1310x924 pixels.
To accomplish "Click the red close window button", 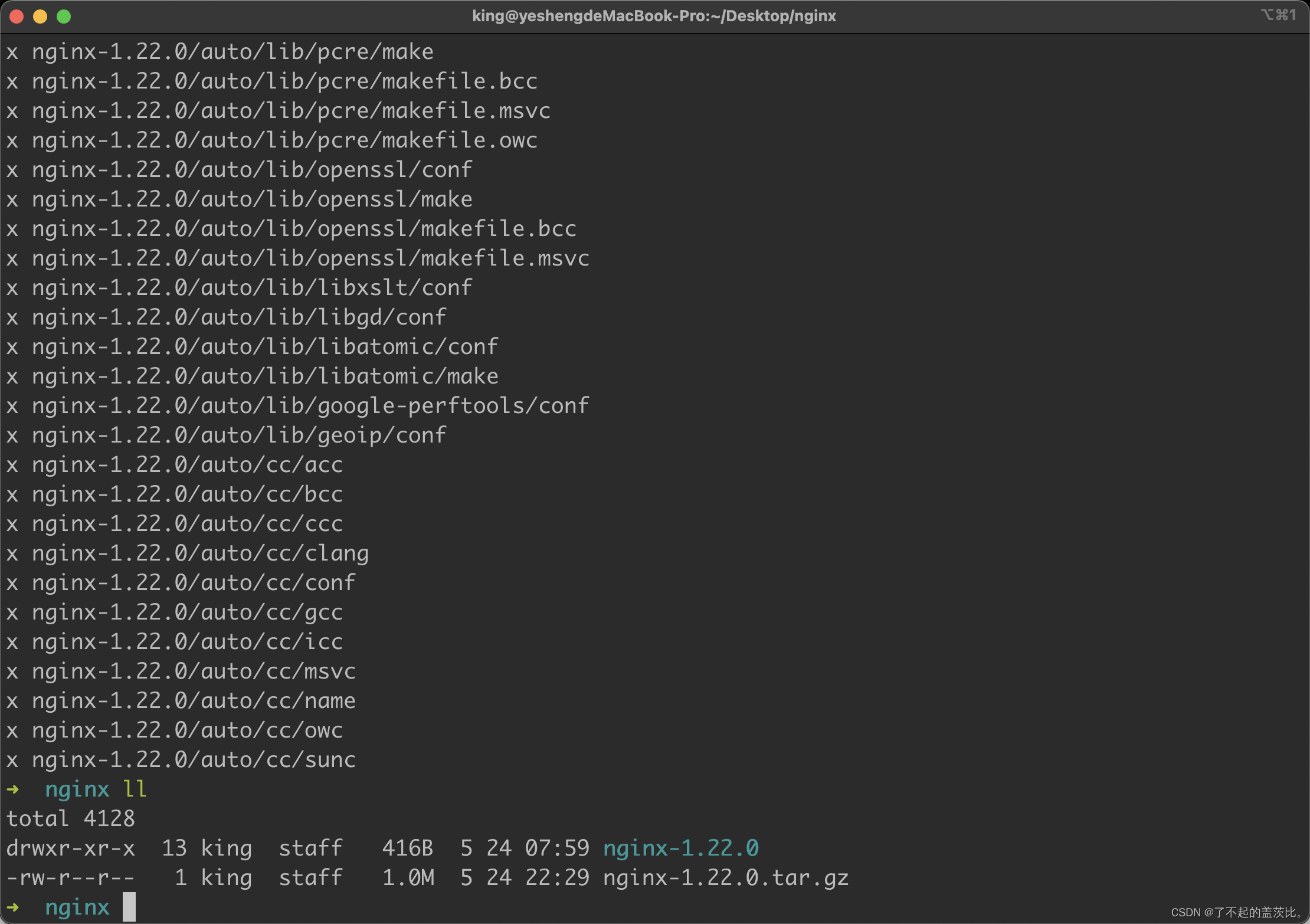I will point(17,17).
